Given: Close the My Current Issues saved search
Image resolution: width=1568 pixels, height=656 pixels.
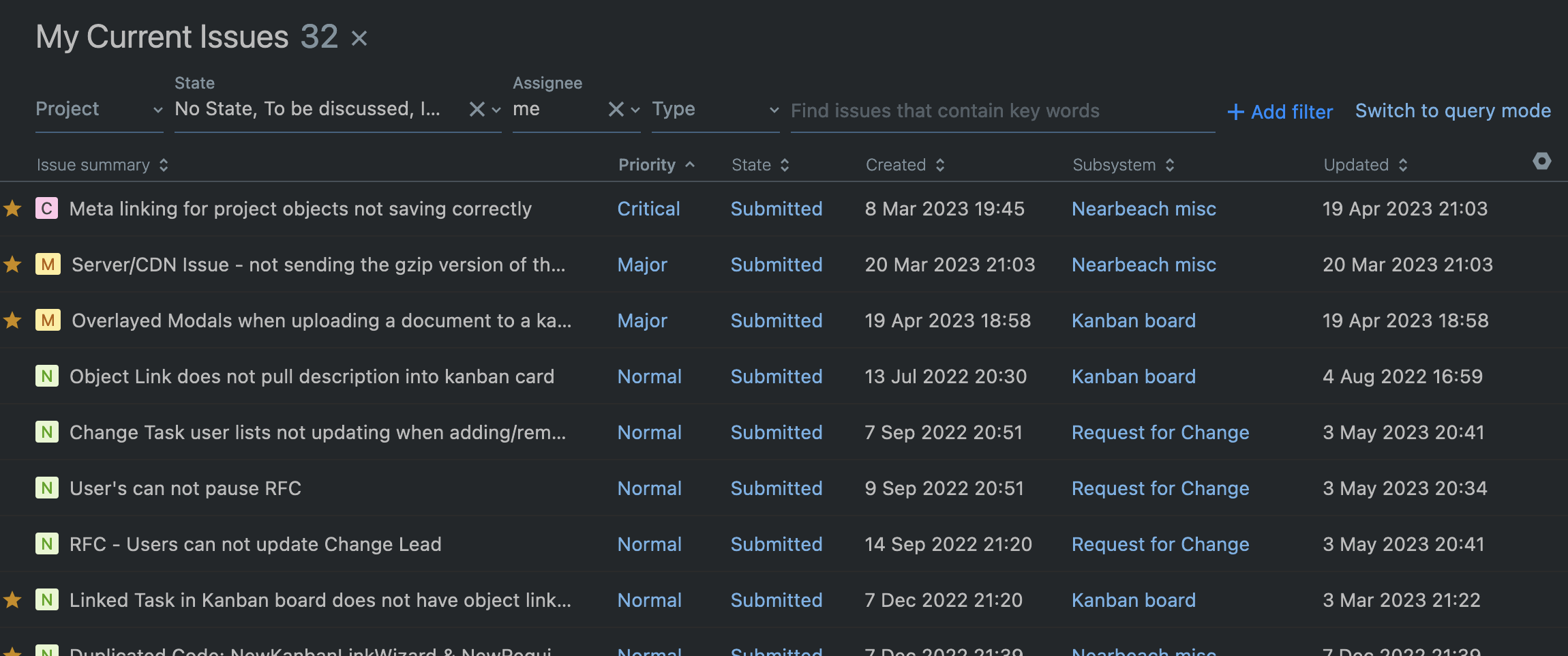Looking at the screenshot, I should click(x=359, y=38).
